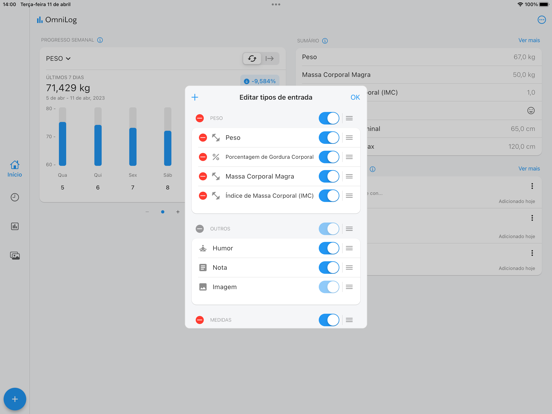Click the three dots at top center
Image resolution: width=552 pixels, height=414 pixels.
point(276,5)
